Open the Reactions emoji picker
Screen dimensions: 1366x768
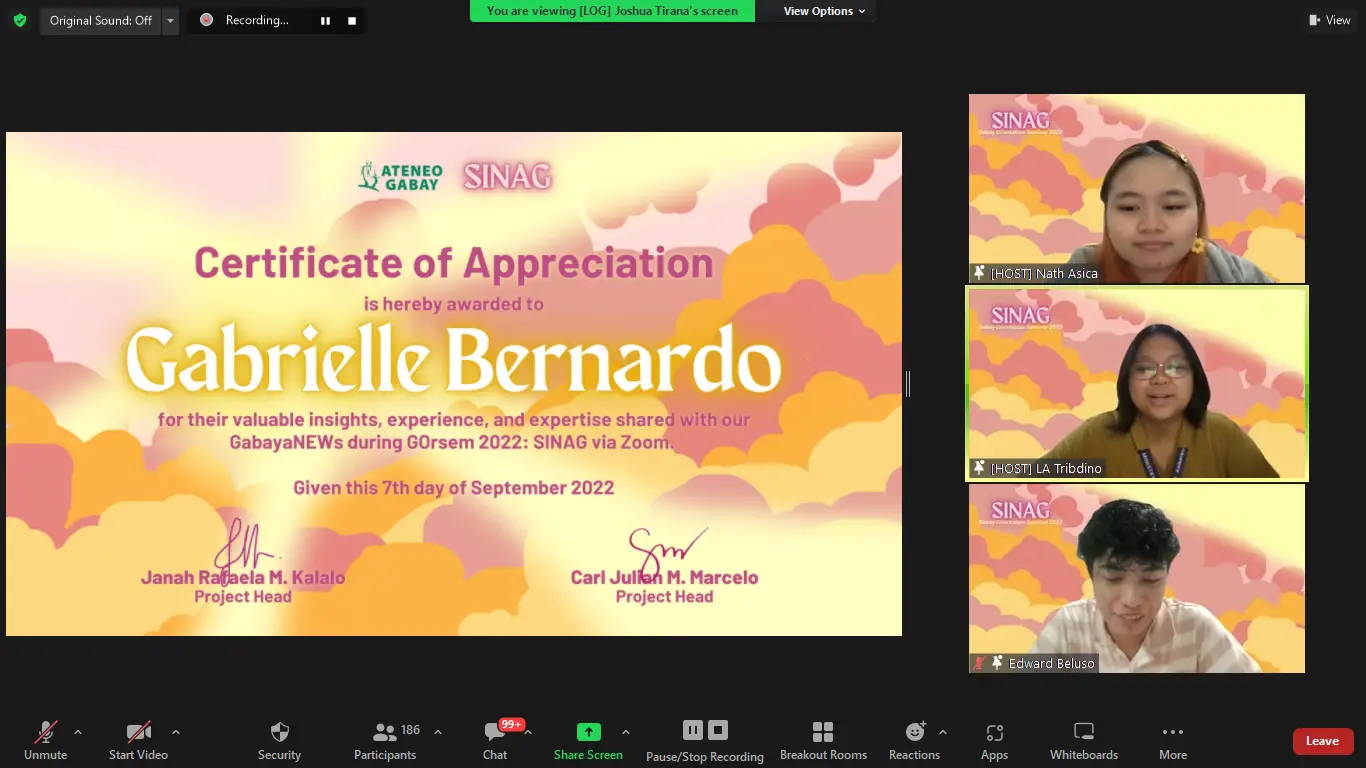[x=915, y=741]
